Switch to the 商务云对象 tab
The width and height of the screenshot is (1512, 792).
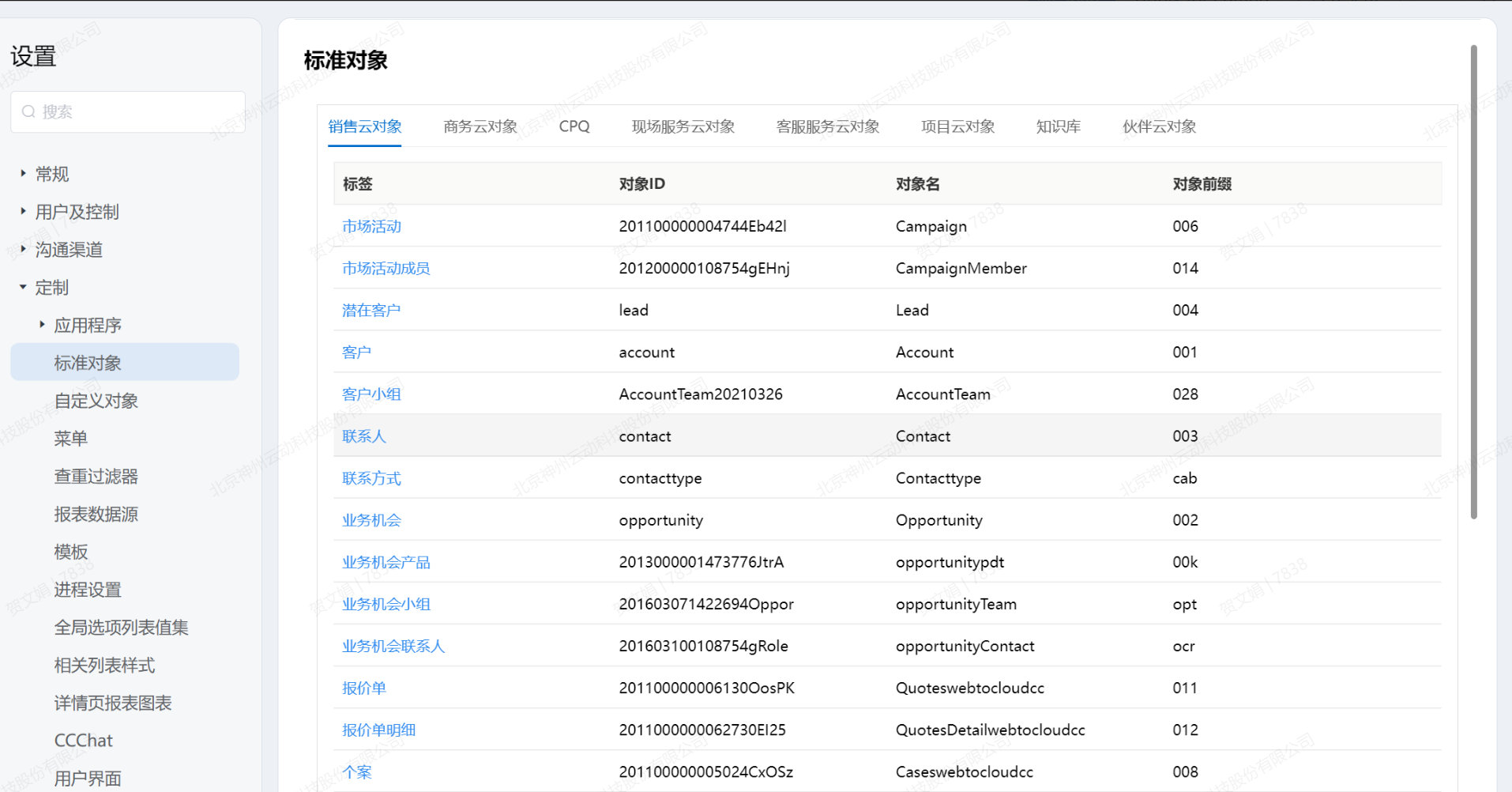[480, 126]
